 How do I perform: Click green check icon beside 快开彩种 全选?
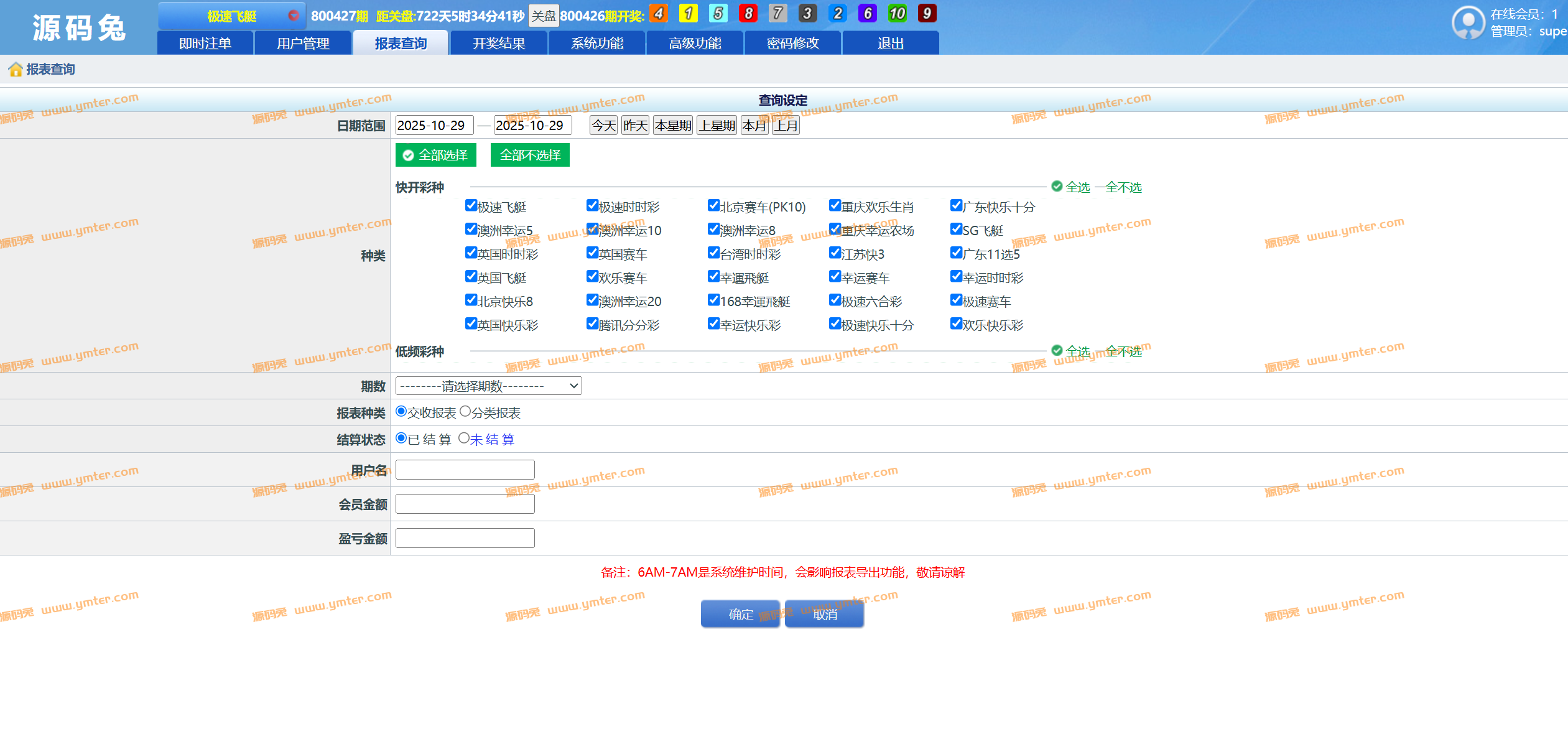point(1057,186)
